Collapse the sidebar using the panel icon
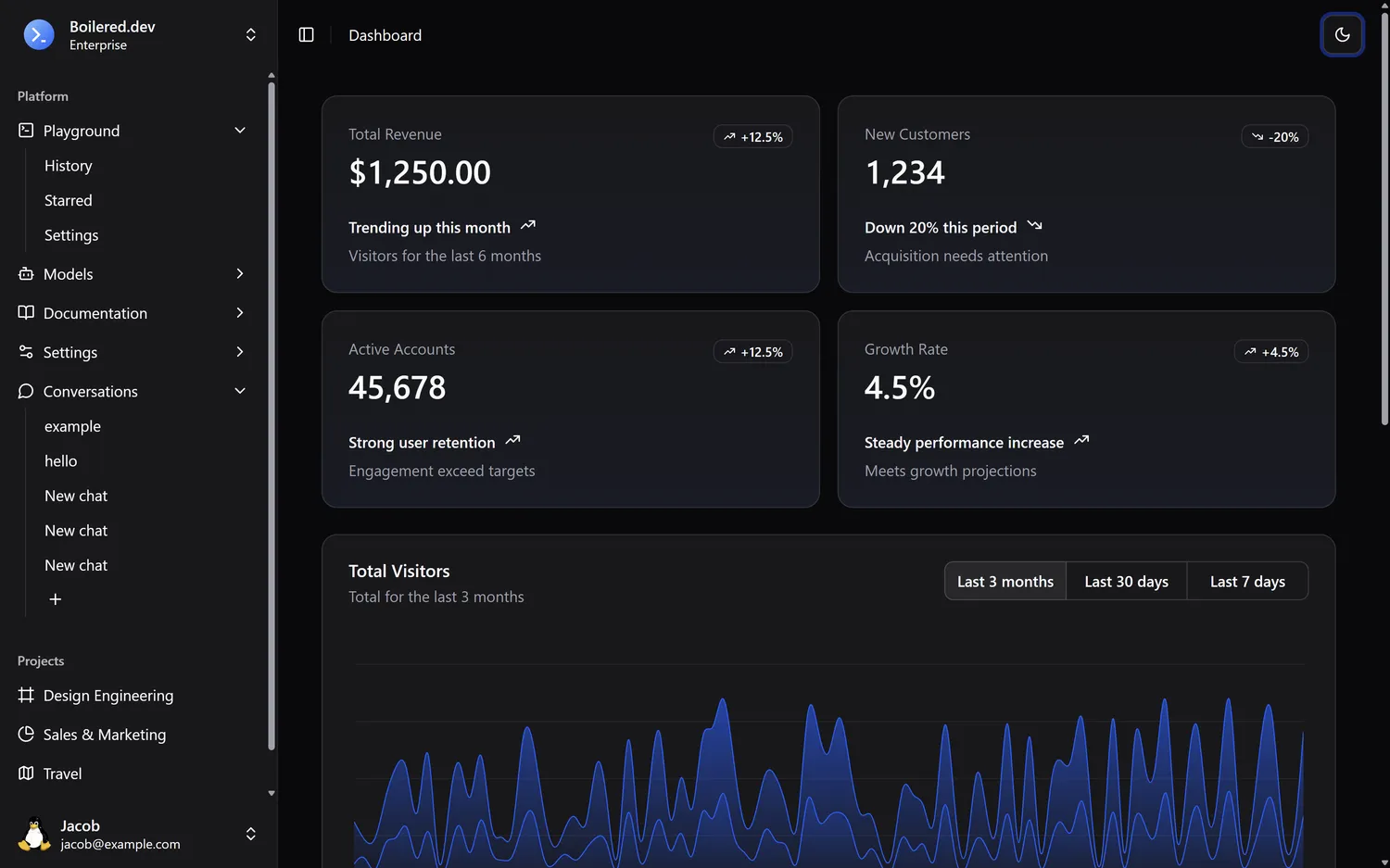 [x=306, y=35]
